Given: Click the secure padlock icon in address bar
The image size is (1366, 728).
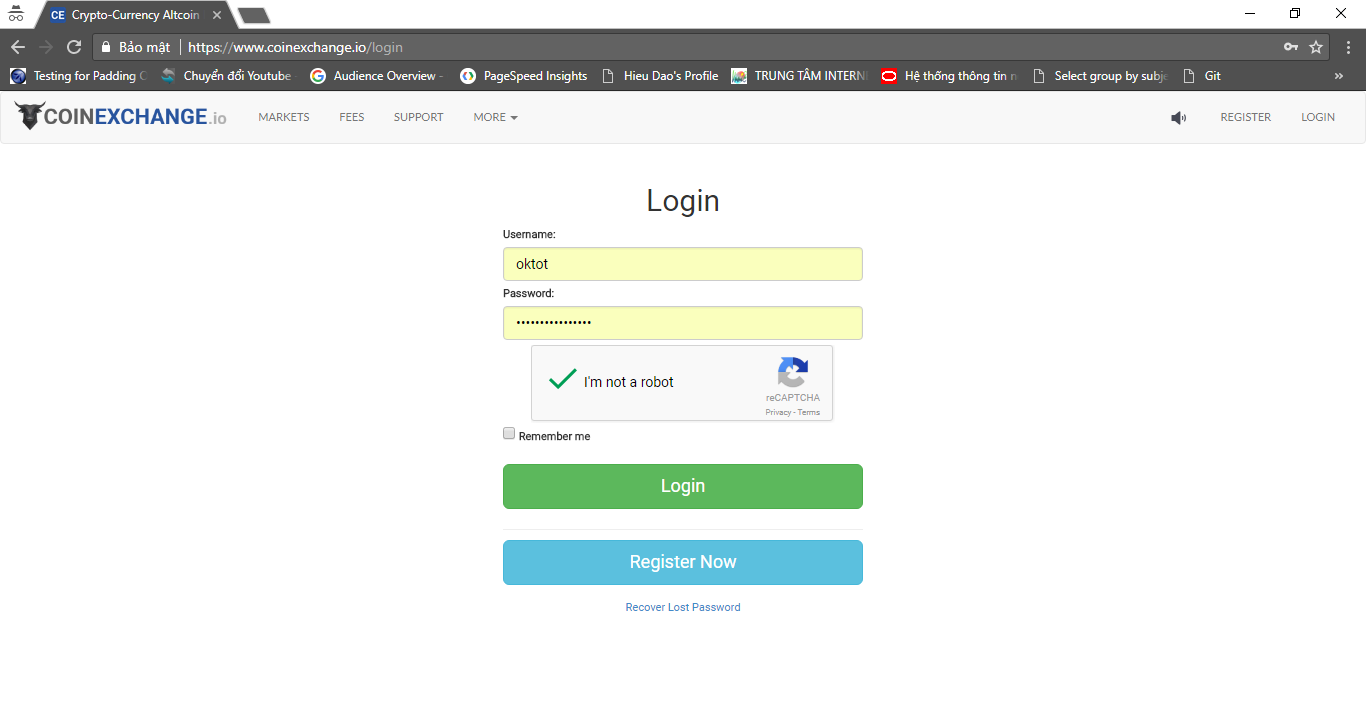Looking at the screenshot, I should (x=106, y=47).
